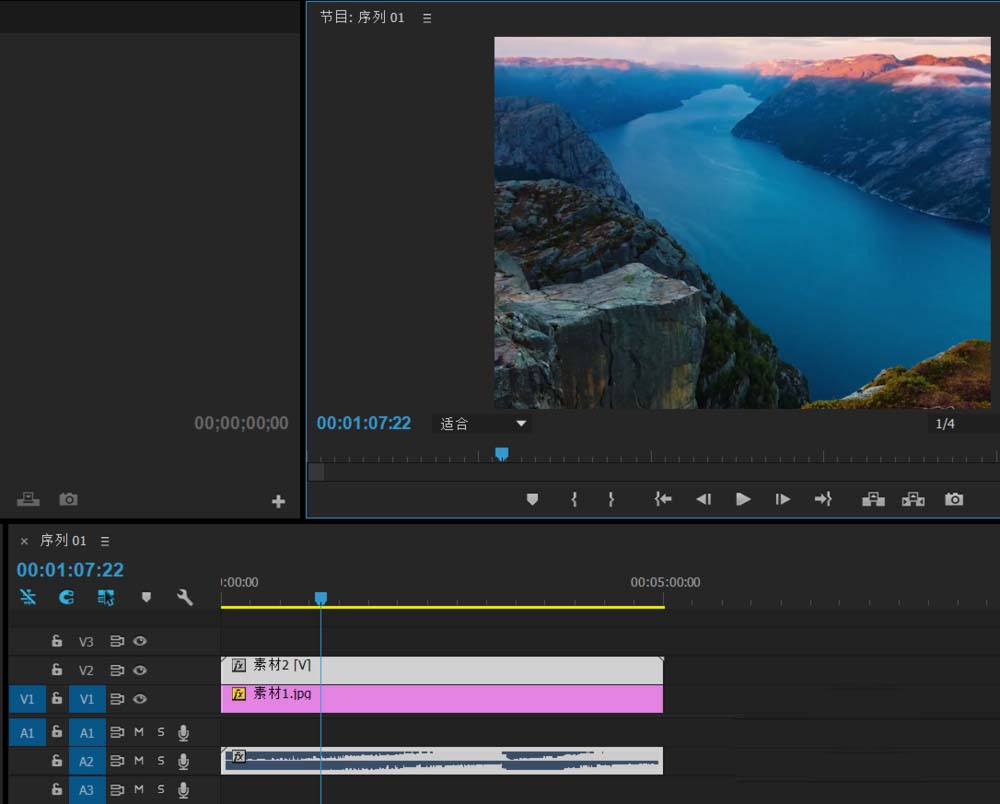Image resolution: width=1000 pixels, height=804 pixels.
Task: Click the Lift button in program monitor
Action: click(x=873, y=499)
